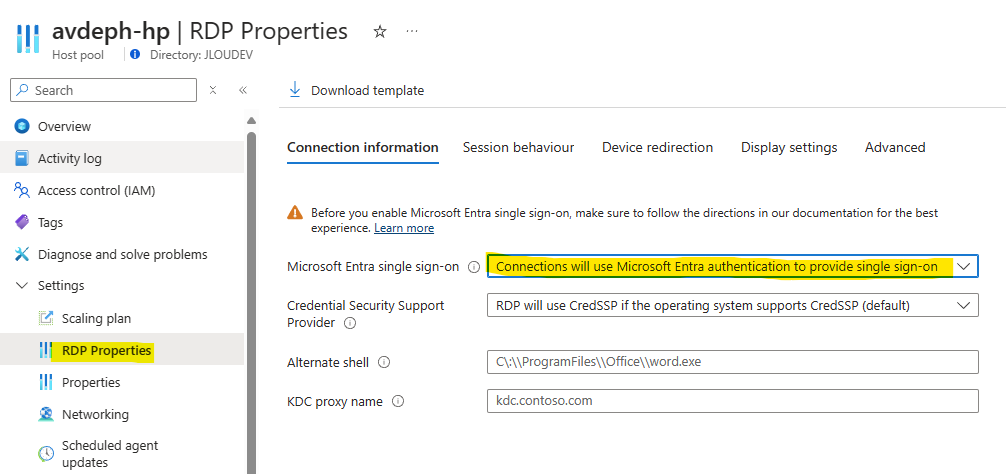The height and width of the screenshot is (474, 1006).
Task: Open the more options ellipsis menu
Action: [412, 31]
